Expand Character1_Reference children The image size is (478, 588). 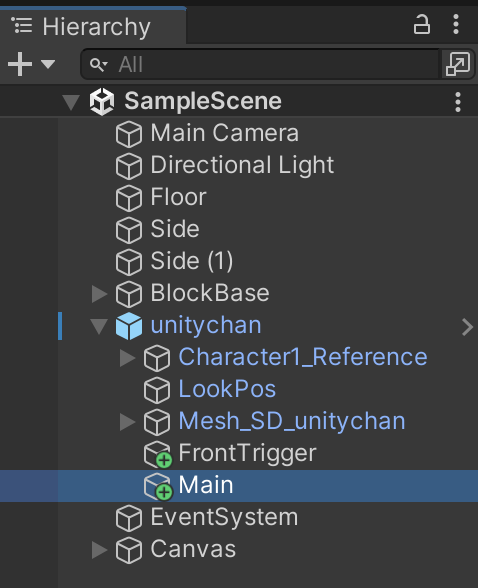[127, 358]
